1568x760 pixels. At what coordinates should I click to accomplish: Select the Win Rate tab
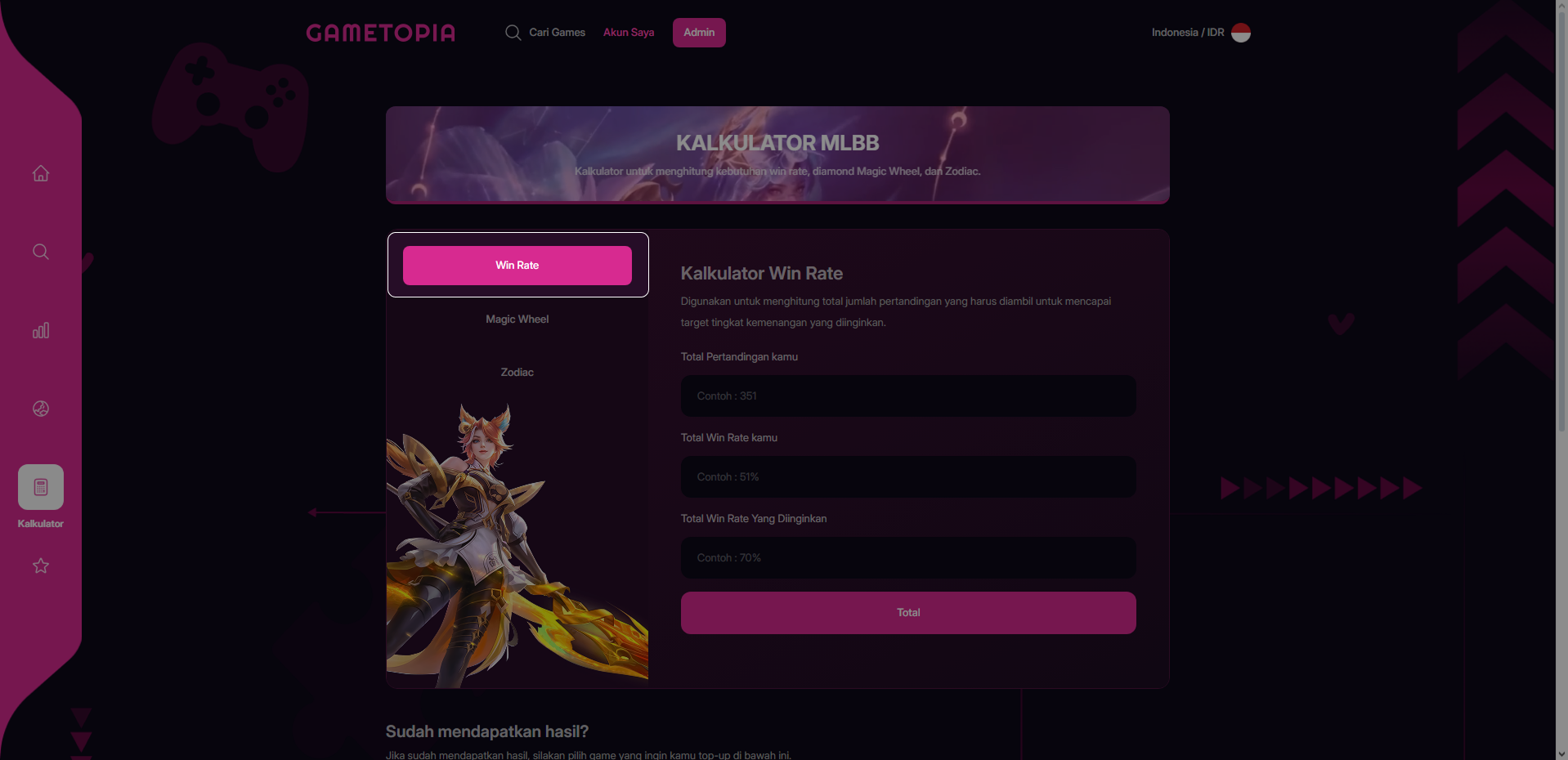[x=517, y=266]
